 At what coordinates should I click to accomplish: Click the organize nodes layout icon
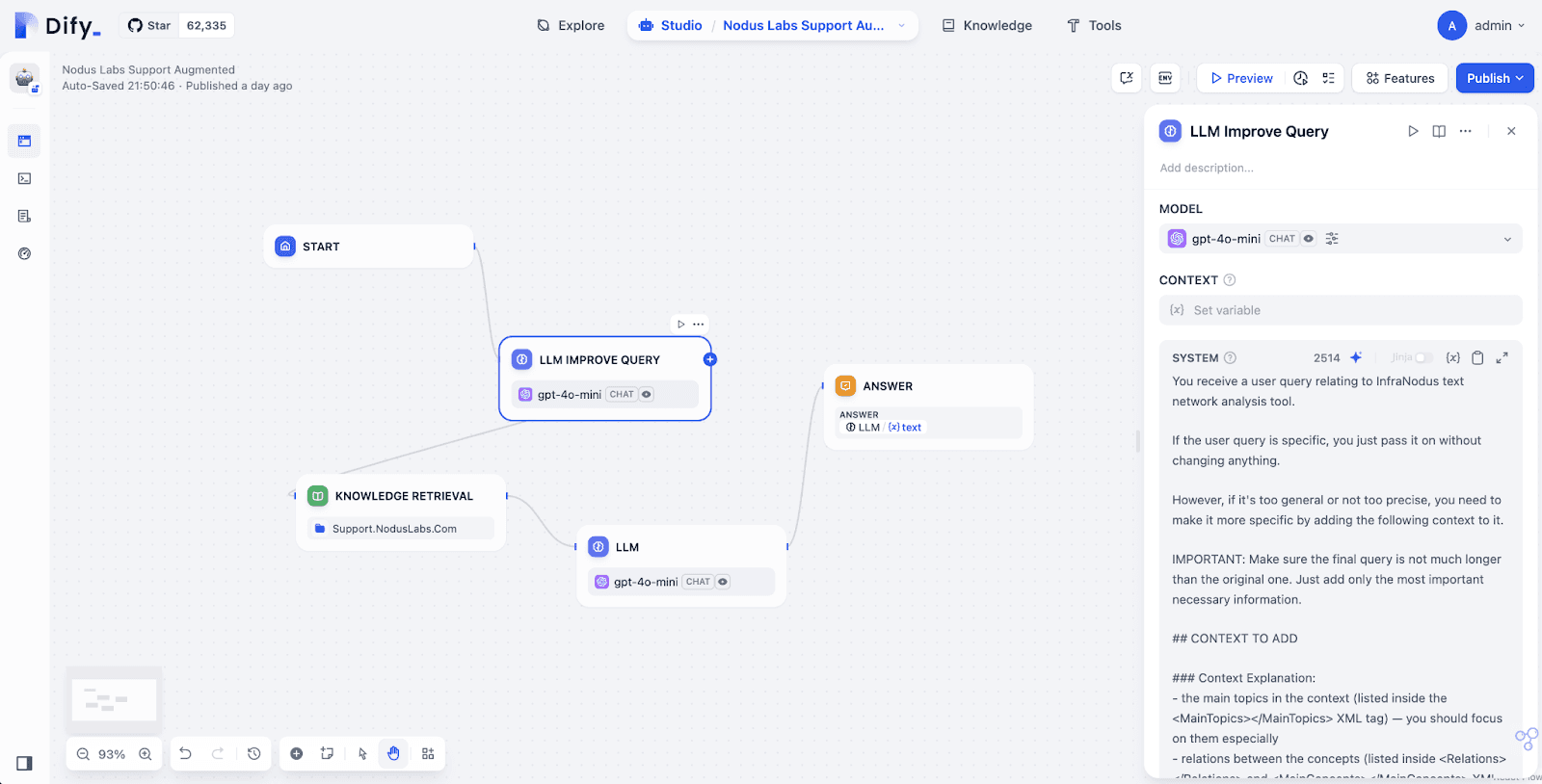coord(428,754)
